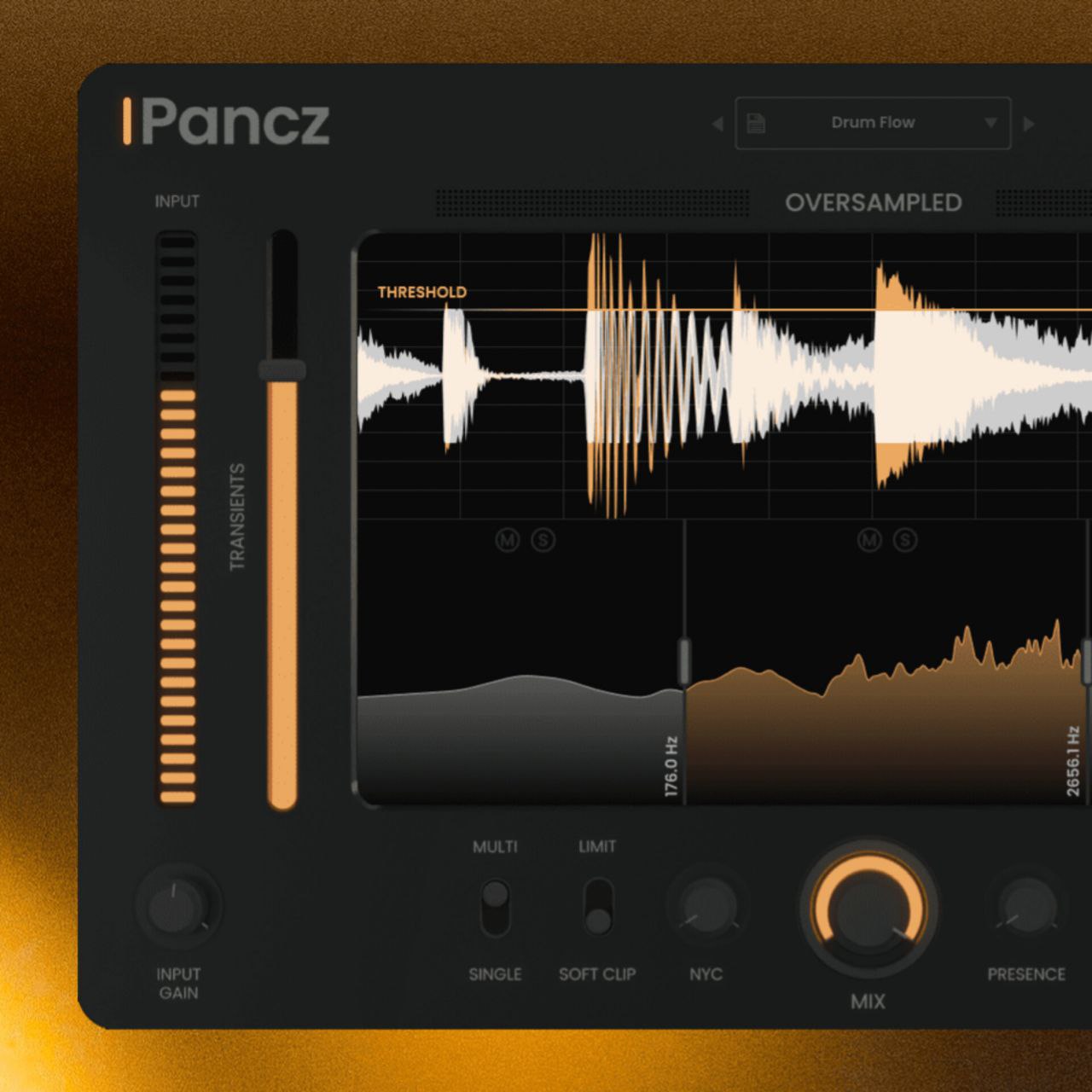Solo the mid band with its S button
1092x1092 pixels.
click(x=905, y=539)
